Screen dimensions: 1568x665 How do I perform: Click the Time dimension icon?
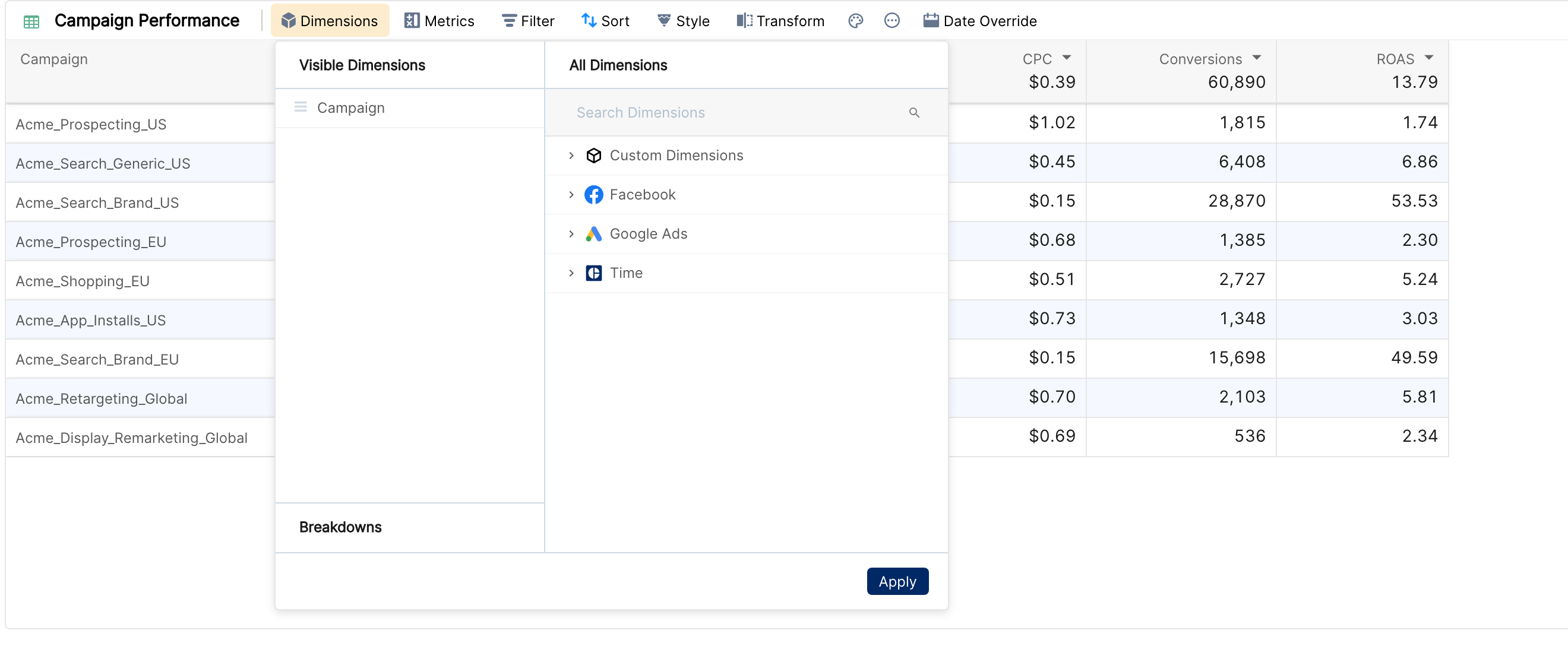(593, 273)
